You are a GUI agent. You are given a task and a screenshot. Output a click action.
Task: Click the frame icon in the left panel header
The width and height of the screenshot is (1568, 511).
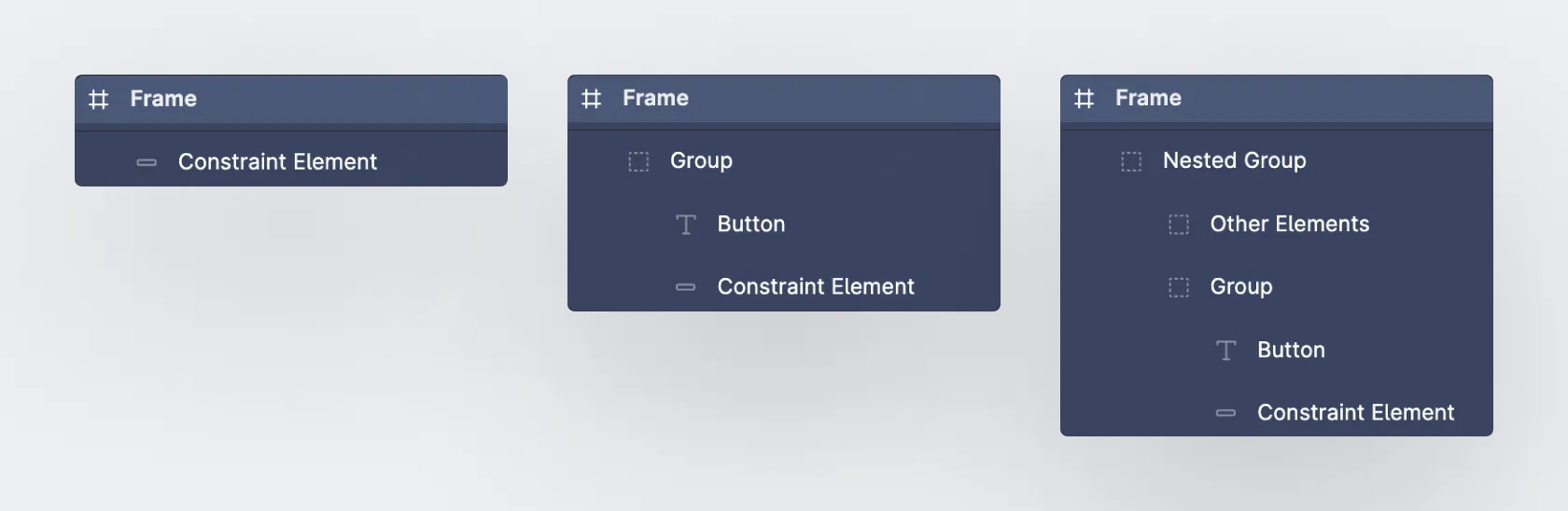[x=98, y=99]
